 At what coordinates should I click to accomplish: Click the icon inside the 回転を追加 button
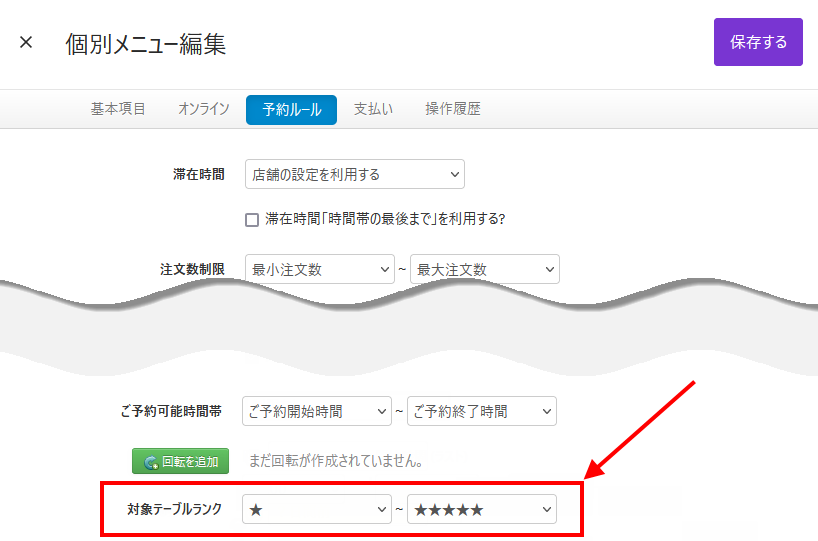pos(150,462)
